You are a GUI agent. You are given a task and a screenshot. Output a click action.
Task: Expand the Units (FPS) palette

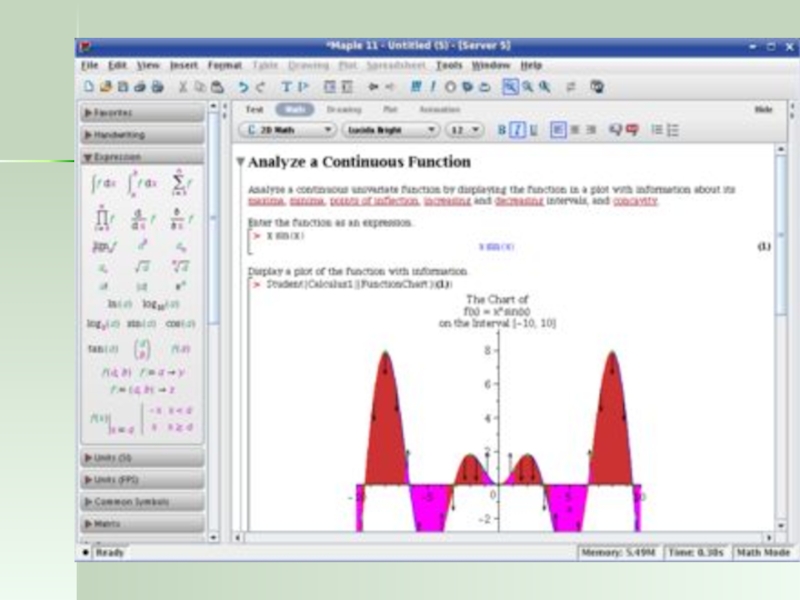point(142,480)
